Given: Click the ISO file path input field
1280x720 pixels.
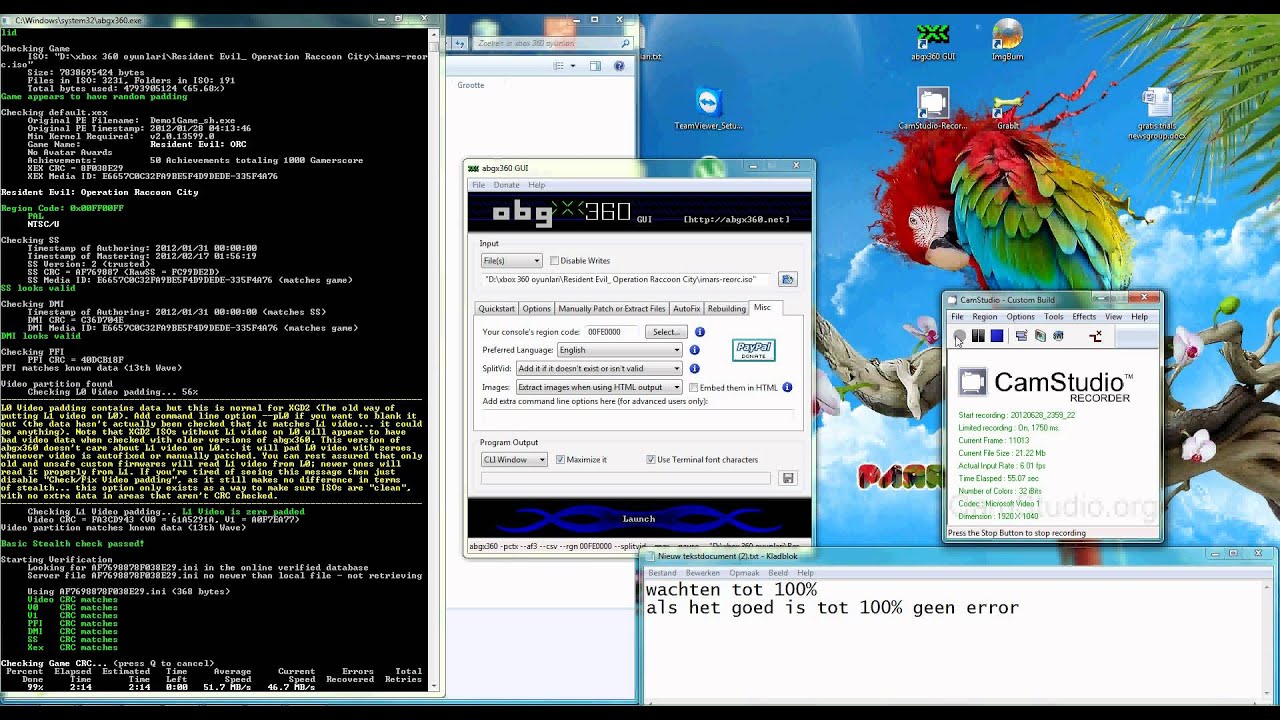Looking at the screenshot, I should 628,280.
